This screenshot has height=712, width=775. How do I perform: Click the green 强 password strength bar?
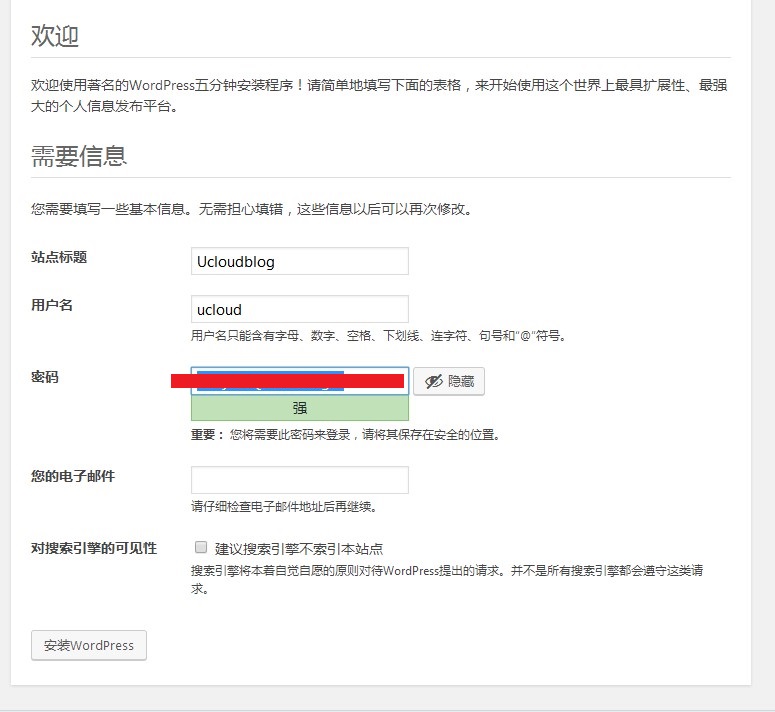click(299, 408)
